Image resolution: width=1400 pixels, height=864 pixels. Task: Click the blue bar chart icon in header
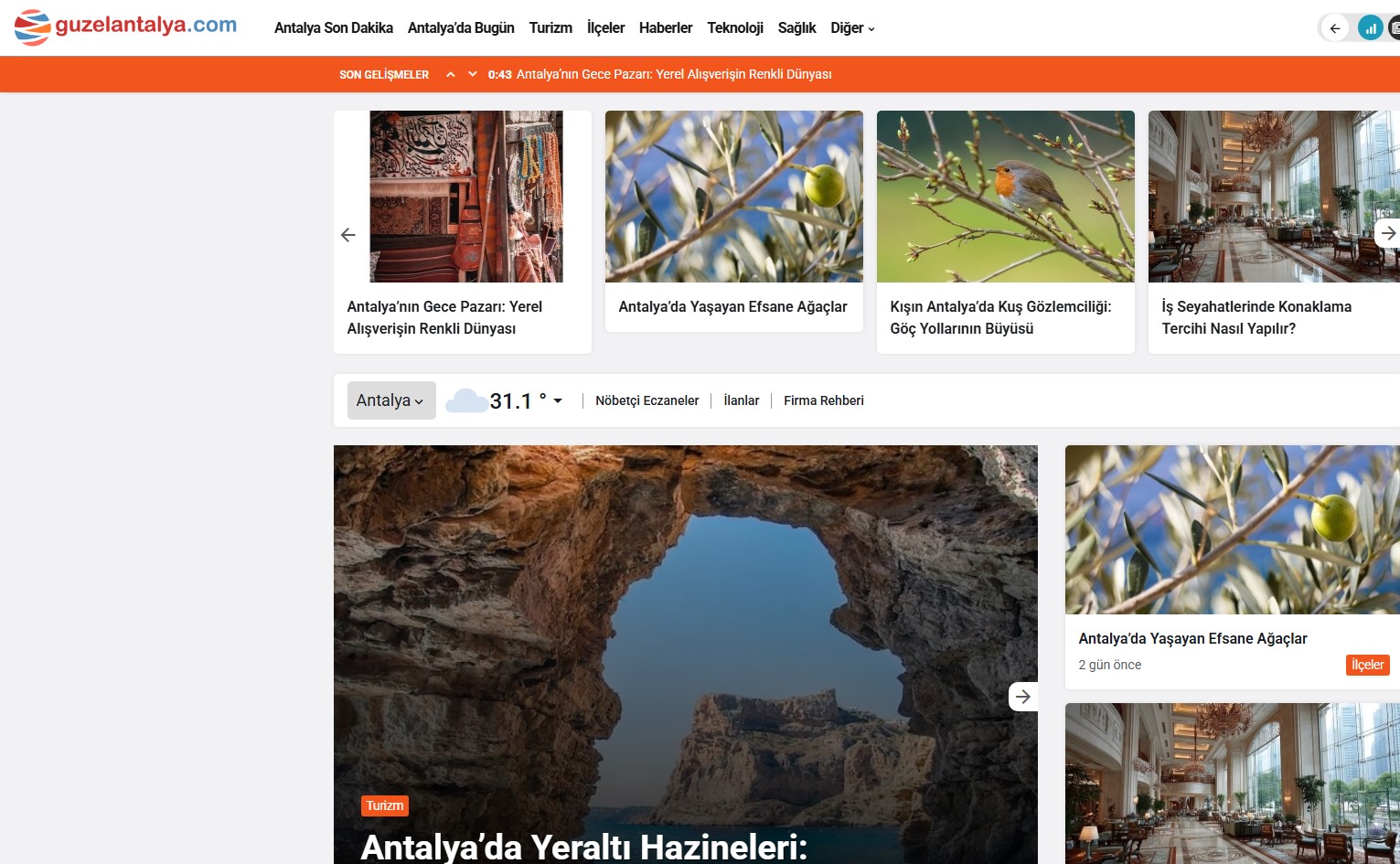point(1370,28)
